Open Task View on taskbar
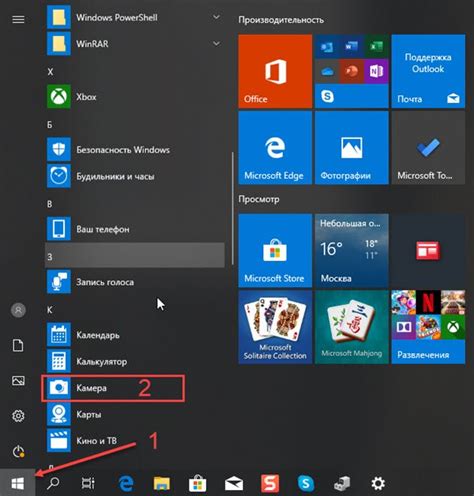The height and width of the screenshot is (496, 474). coord(88,483)
